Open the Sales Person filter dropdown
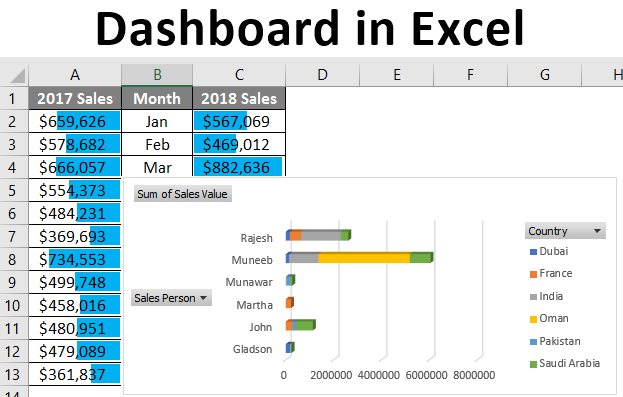 click(171, 298)
